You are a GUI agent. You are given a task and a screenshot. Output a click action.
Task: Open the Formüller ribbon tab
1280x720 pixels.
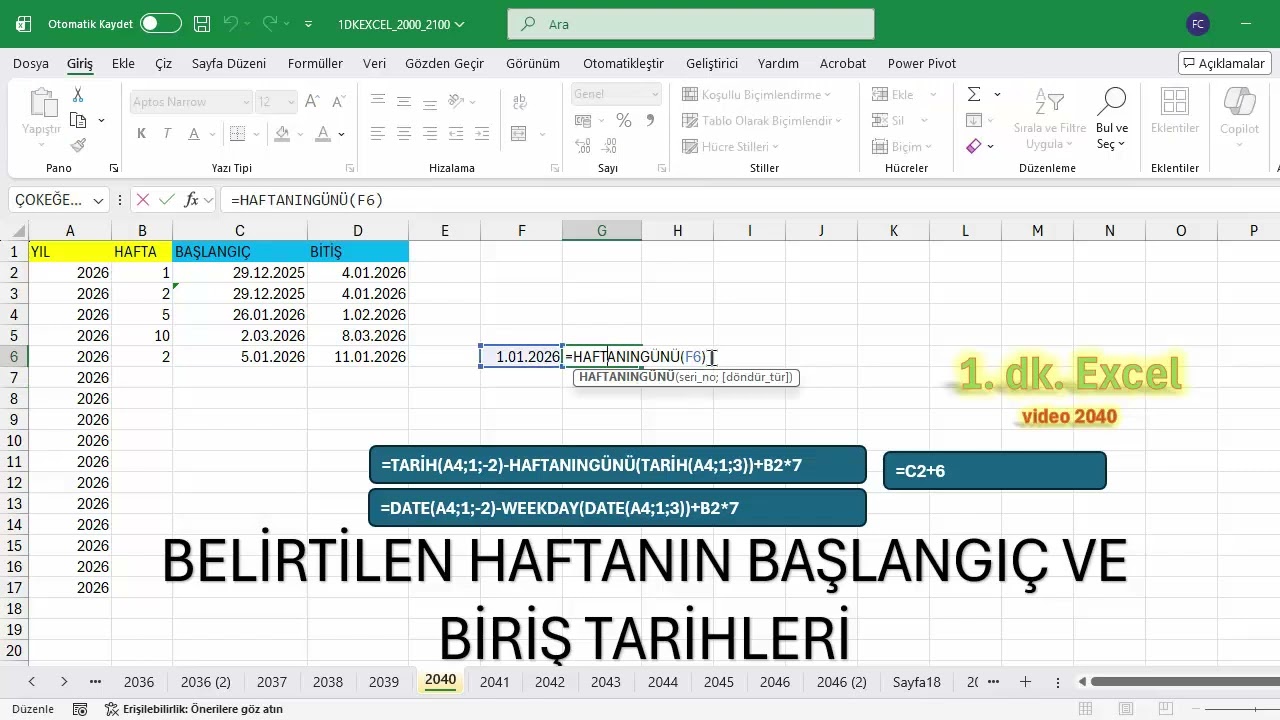tap(315, 63)
